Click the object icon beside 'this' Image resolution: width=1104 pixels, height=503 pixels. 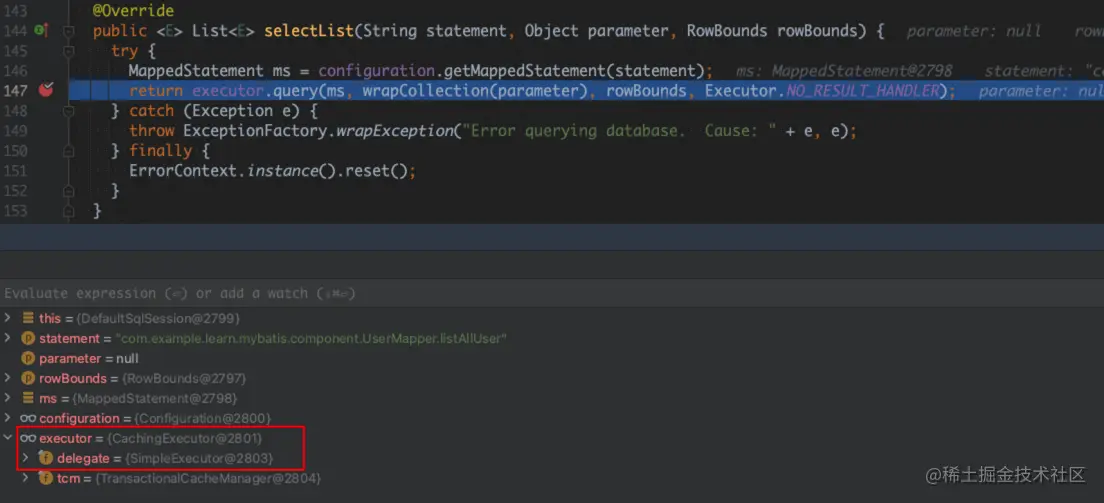click(28, 318)
